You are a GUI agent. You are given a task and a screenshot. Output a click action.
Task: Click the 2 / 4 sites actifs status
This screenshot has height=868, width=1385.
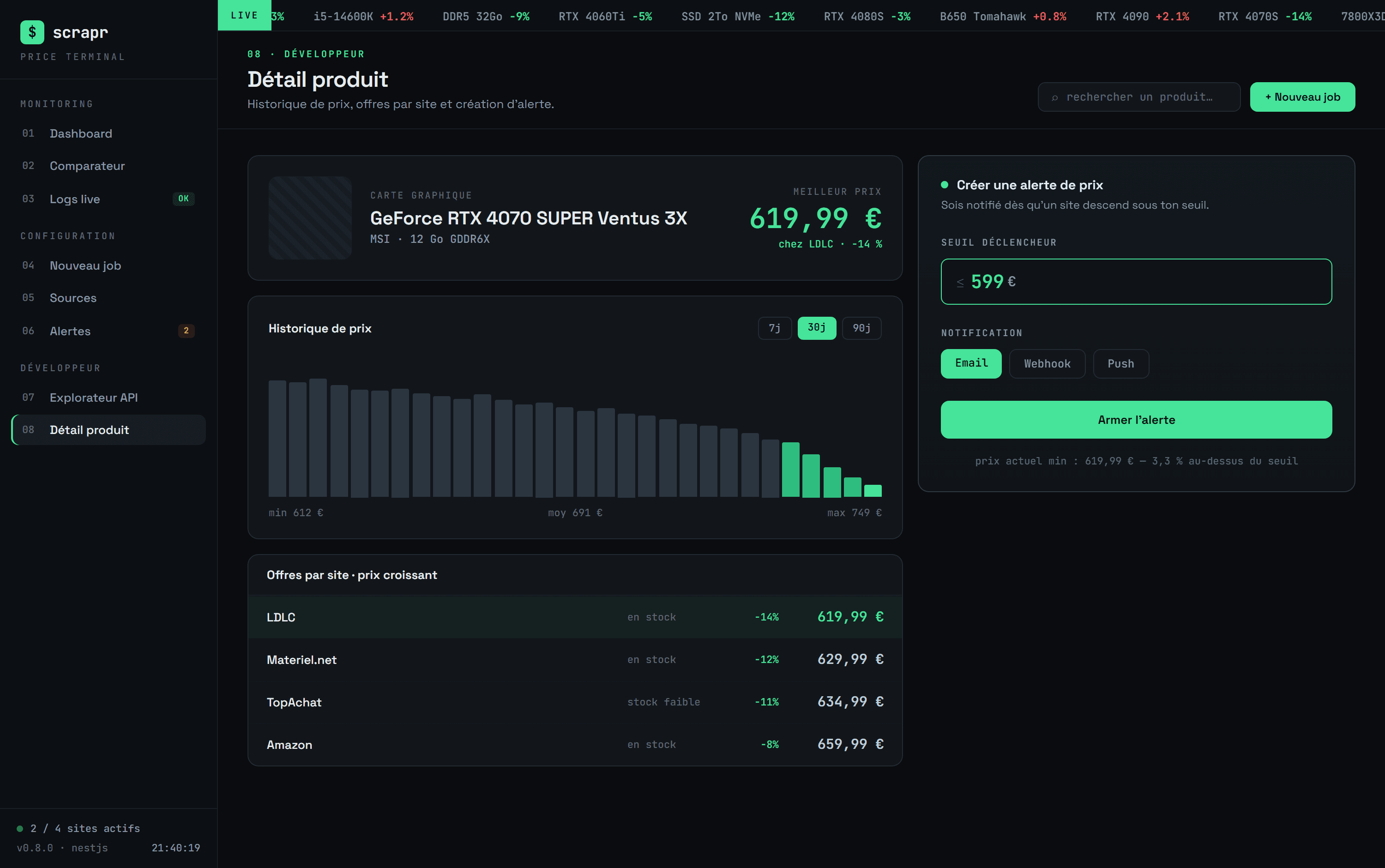[x=78, y=828]
